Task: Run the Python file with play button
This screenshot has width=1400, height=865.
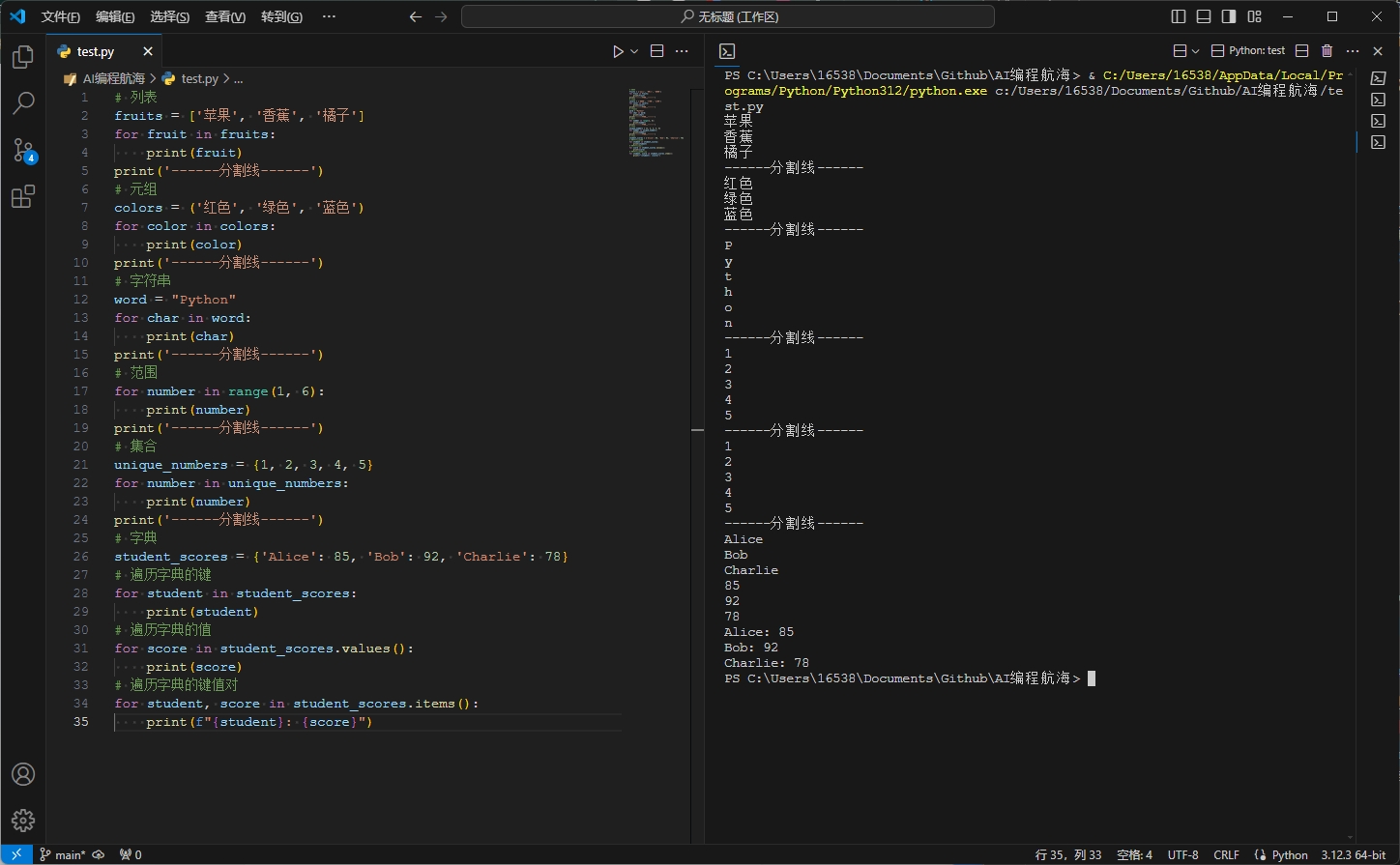Action: [x=618, y=51]
